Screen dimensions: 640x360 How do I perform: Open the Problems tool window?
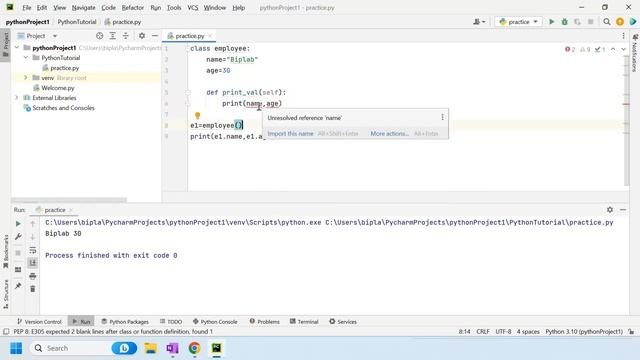[x=264, y=322]
